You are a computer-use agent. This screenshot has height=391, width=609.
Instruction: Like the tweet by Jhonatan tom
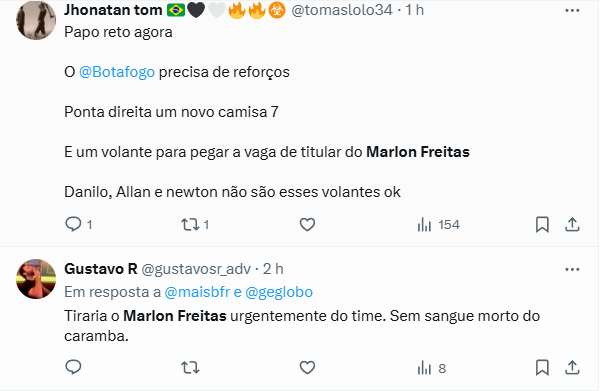click(x=307, y=224)
